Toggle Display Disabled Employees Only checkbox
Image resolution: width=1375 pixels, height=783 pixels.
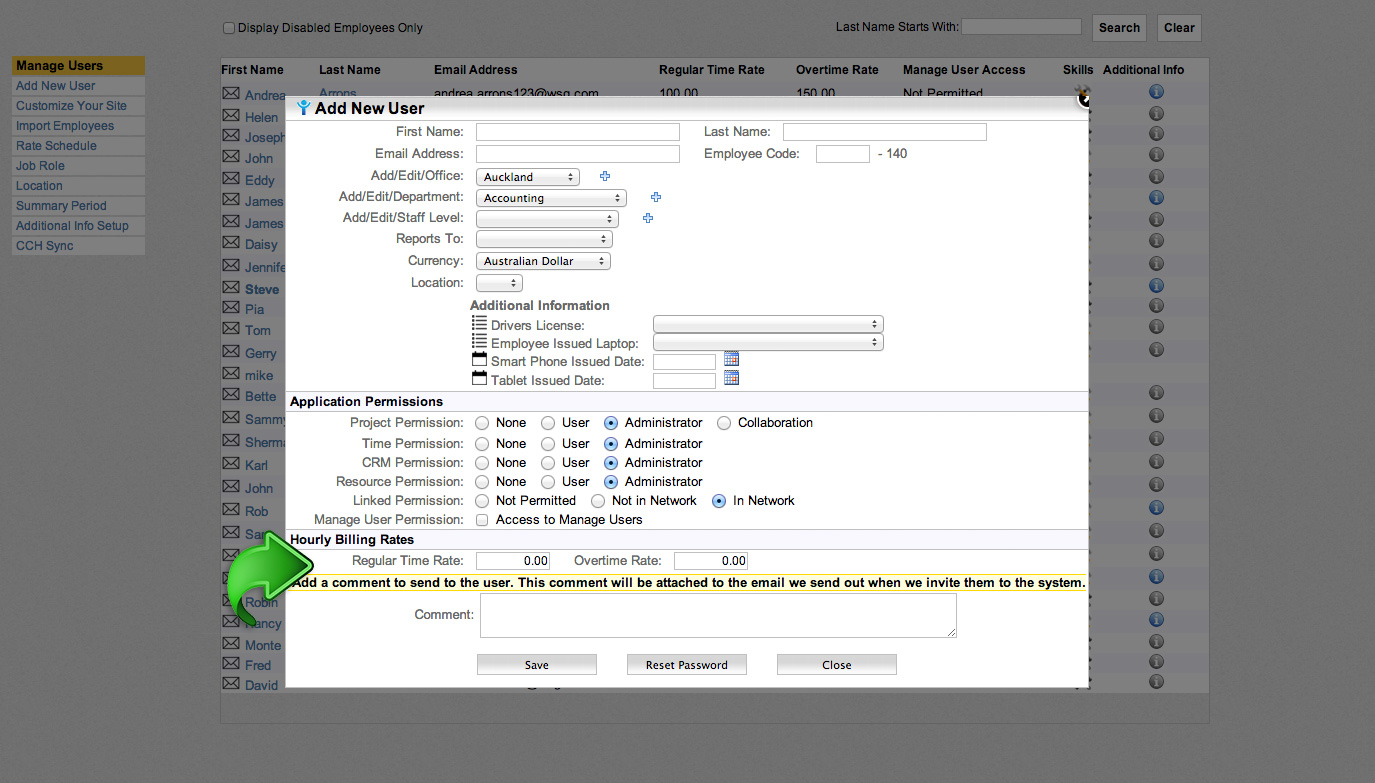229,28
